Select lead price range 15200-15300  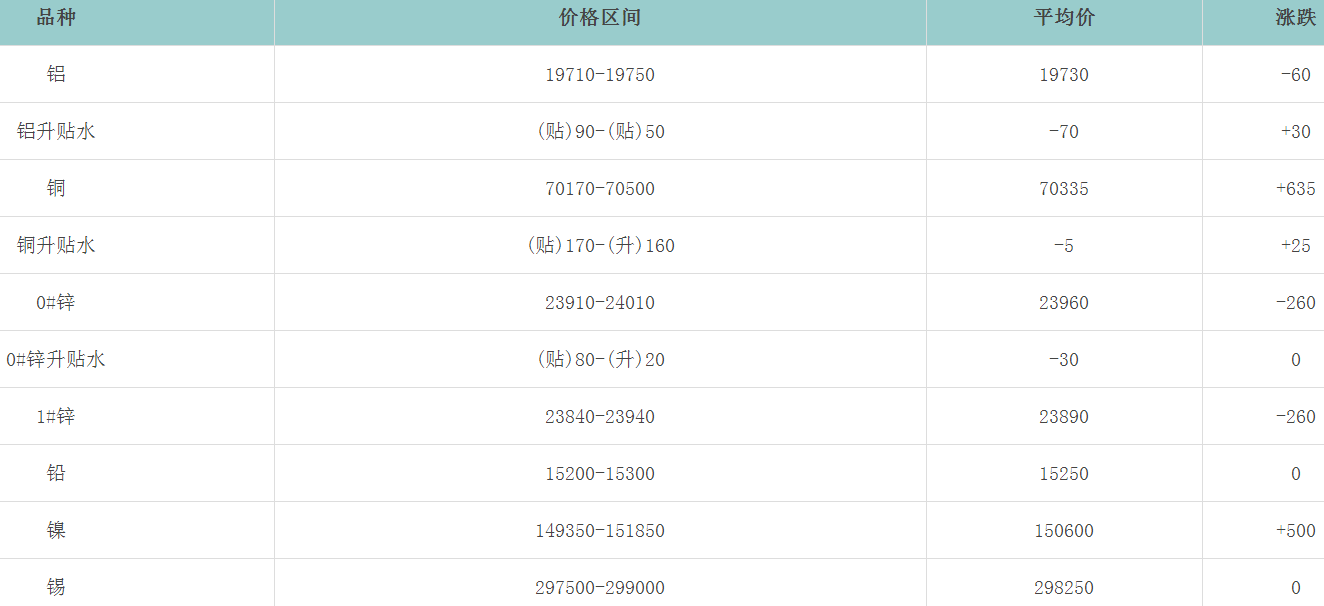600,474
